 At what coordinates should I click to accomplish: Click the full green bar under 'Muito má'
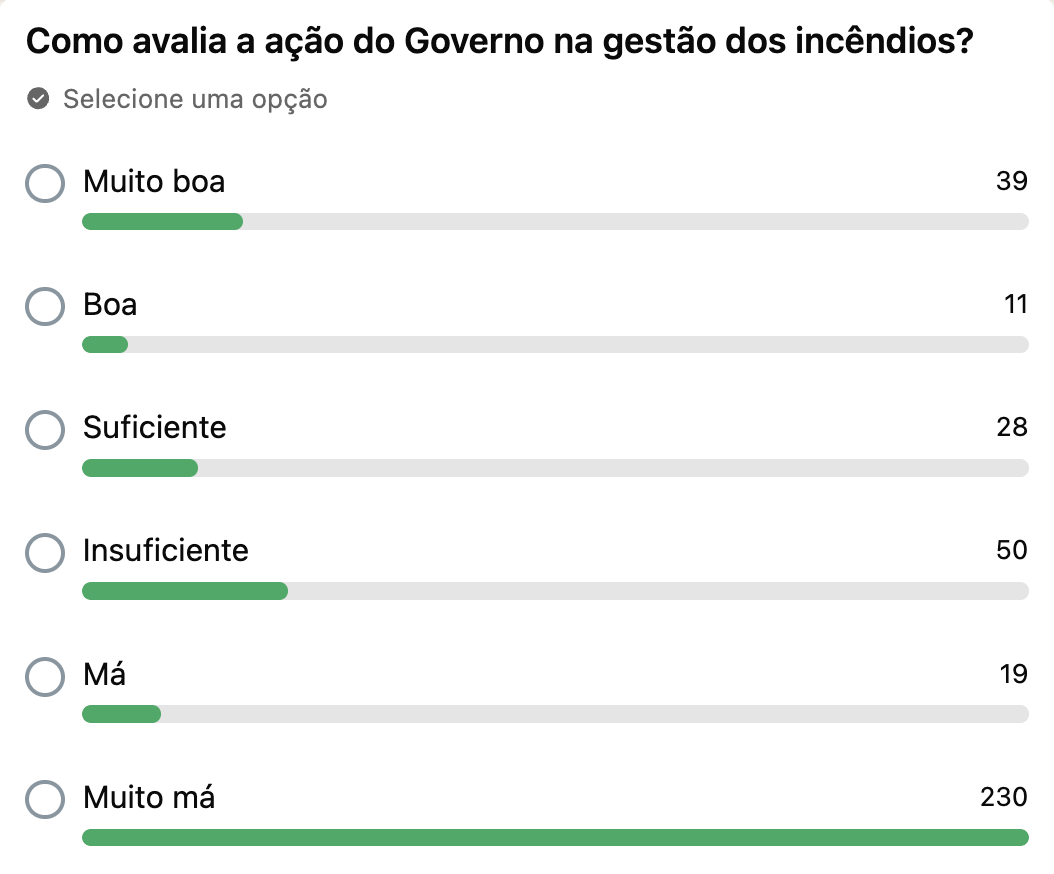click(x=555, y=838)
